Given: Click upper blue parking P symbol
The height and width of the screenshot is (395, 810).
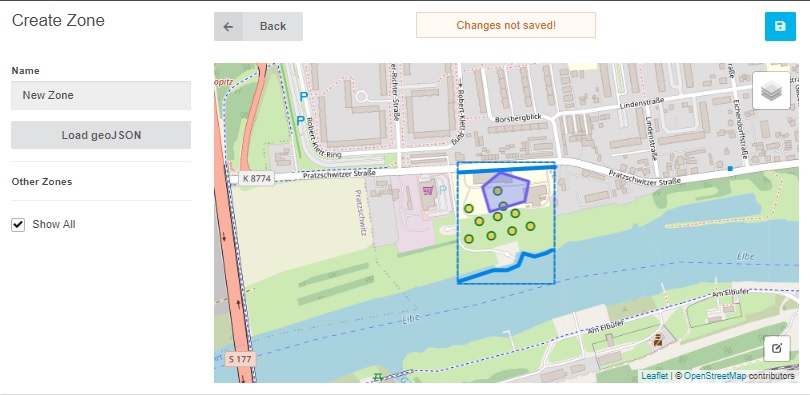Looking at the screenshot, I should coord(304,96).
